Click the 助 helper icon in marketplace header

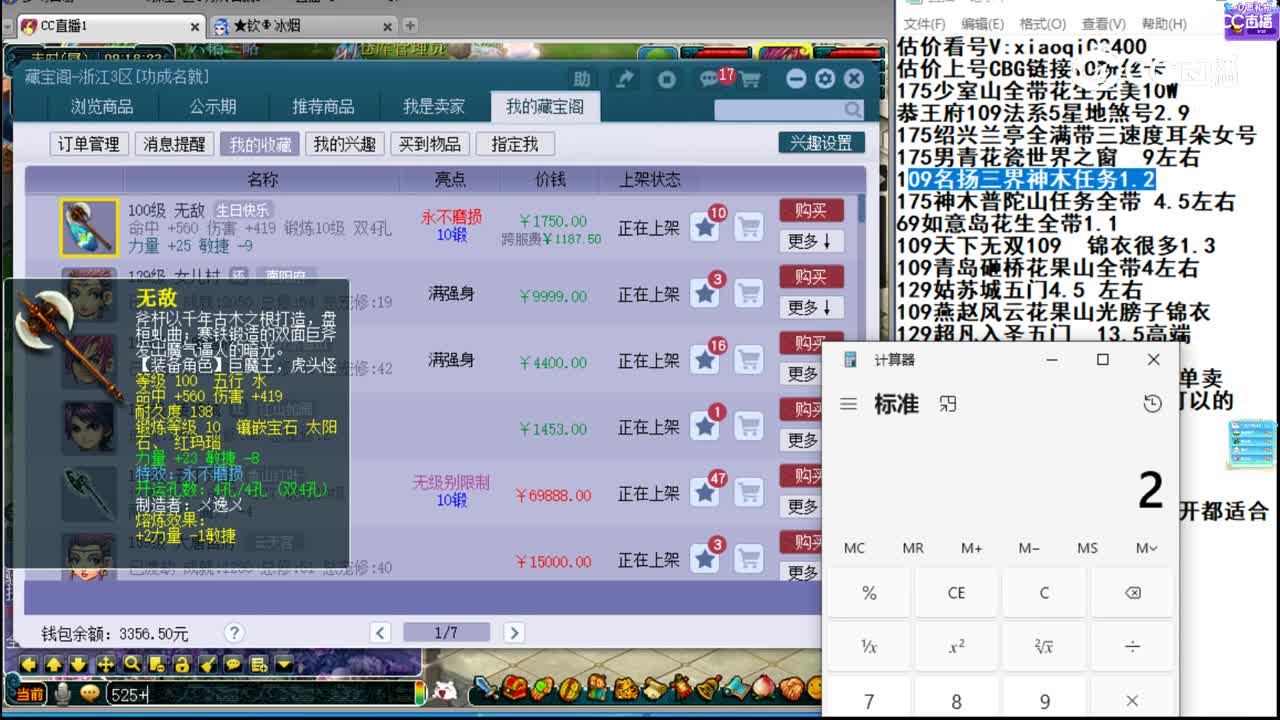pos(582,79)
